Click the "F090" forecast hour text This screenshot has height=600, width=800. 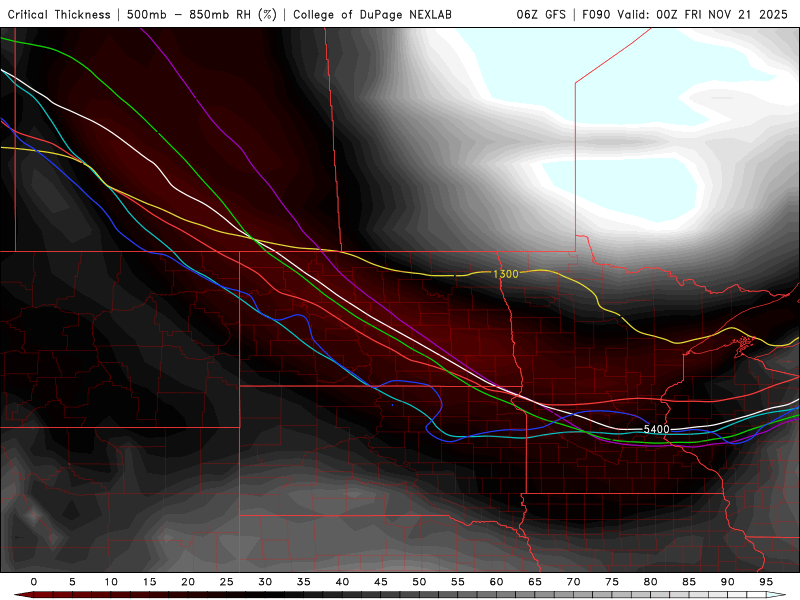pyautogui.click(x=596, y=14)
